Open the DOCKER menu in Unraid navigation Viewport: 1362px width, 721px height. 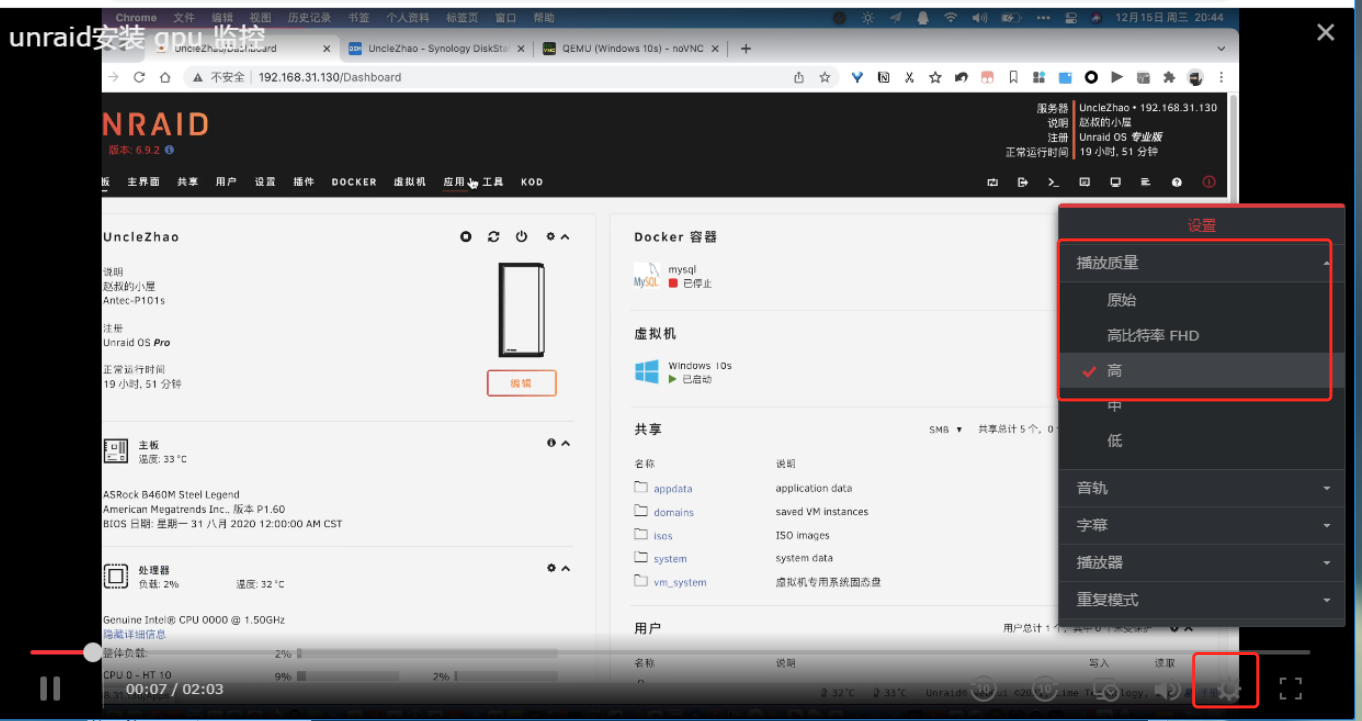pyautogui.click(x=353, y=182)
